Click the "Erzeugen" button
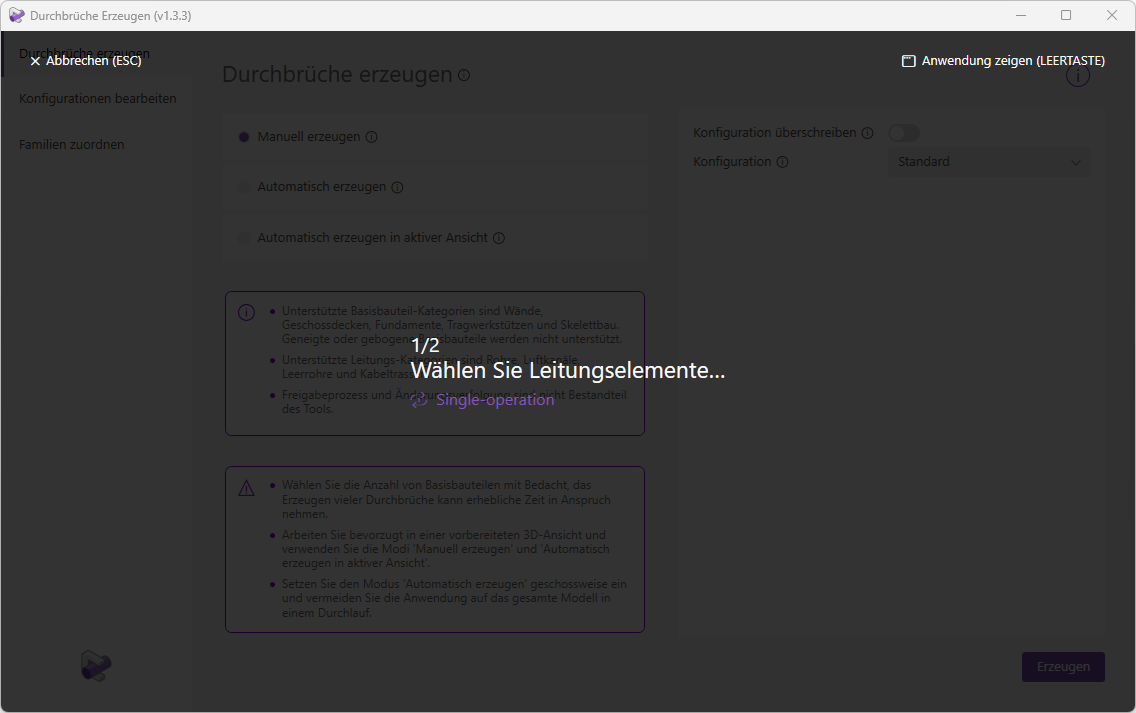1136x713 pixels. click(1063, 666)
